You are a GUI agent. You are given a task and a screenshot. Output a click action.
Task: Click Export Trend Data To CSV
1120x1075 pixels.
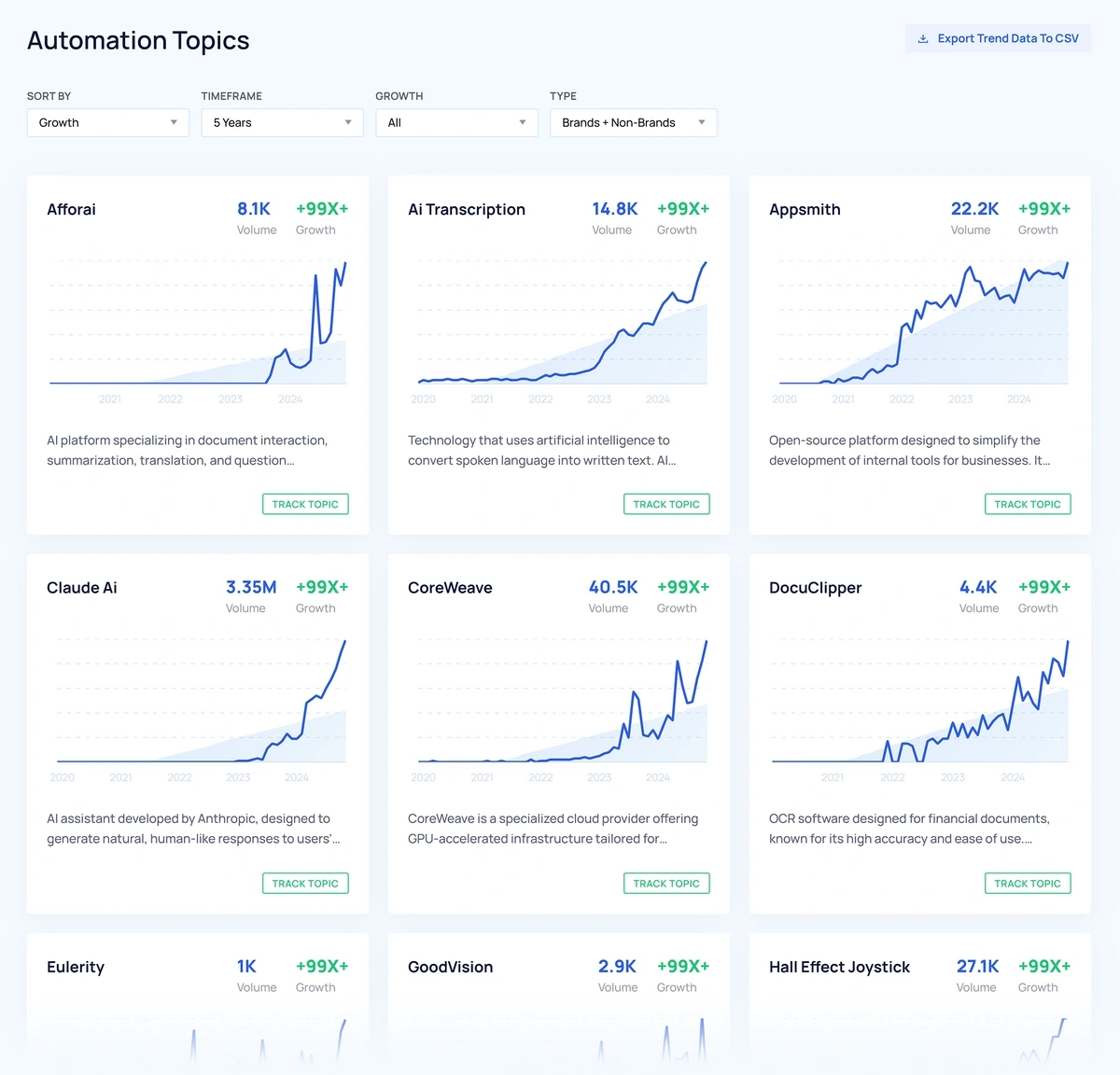[998, 38]
